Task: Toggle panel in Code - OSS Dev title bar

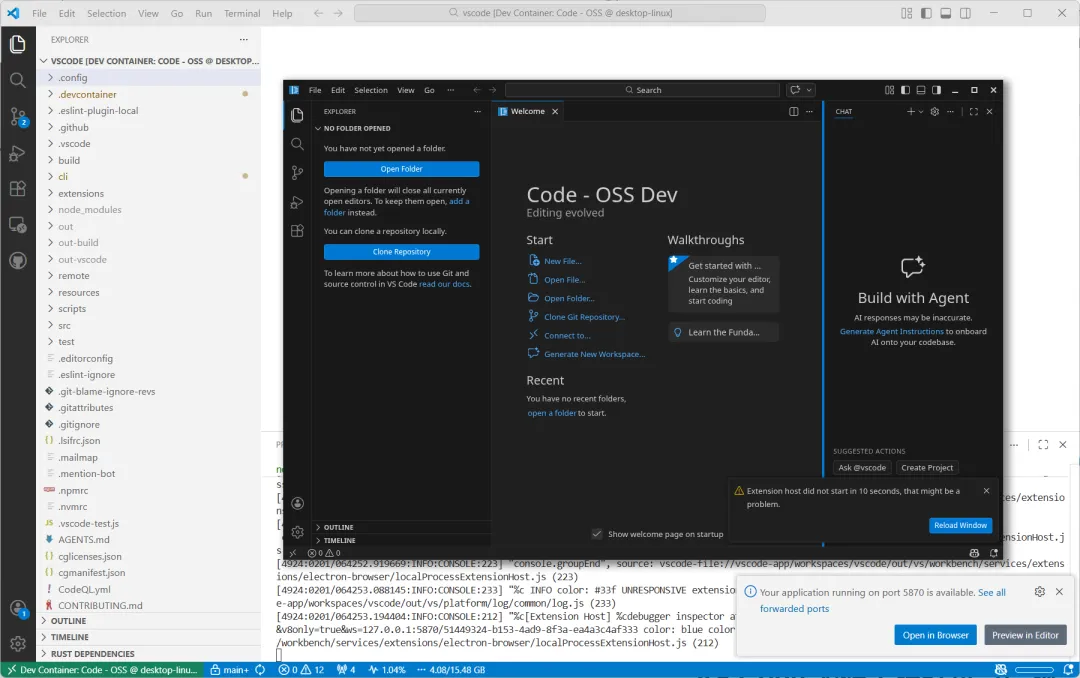Action: (921, 90)
